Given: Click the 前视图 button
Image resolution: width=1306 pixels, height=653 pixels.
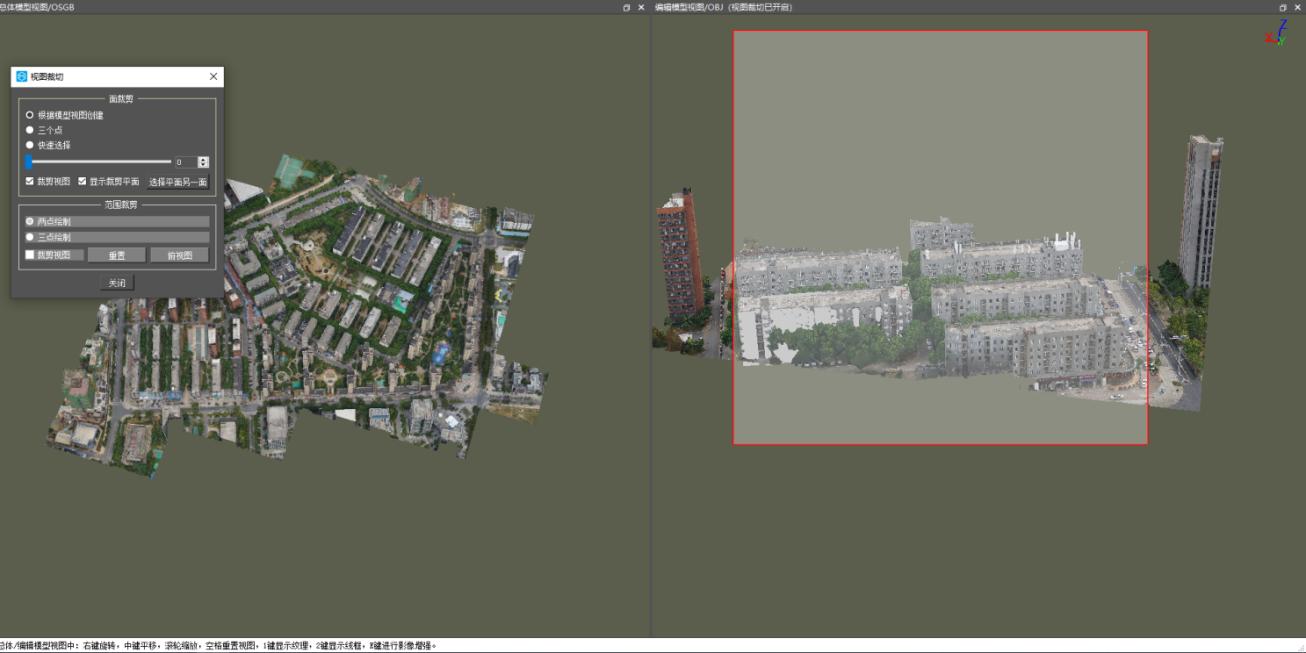Looking at the screenshot, I should pyautogui.click(x=180, y=255).
